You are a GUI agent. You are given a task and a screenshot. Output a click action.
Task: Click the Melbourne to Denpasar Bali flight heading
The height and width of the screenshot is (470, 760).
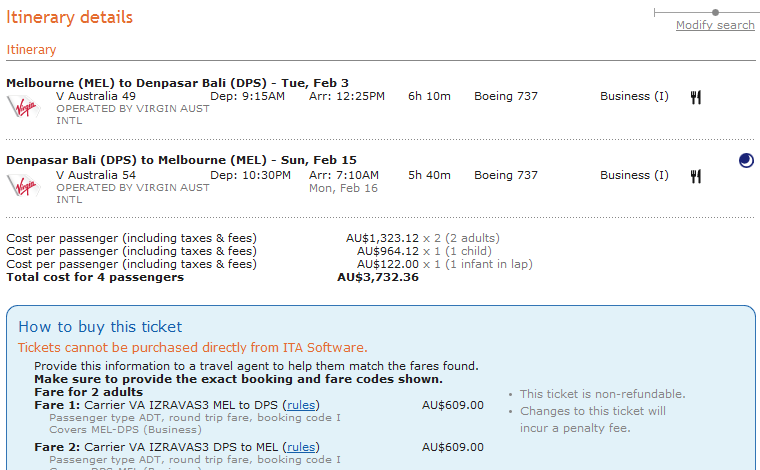[x=177, y=82]
